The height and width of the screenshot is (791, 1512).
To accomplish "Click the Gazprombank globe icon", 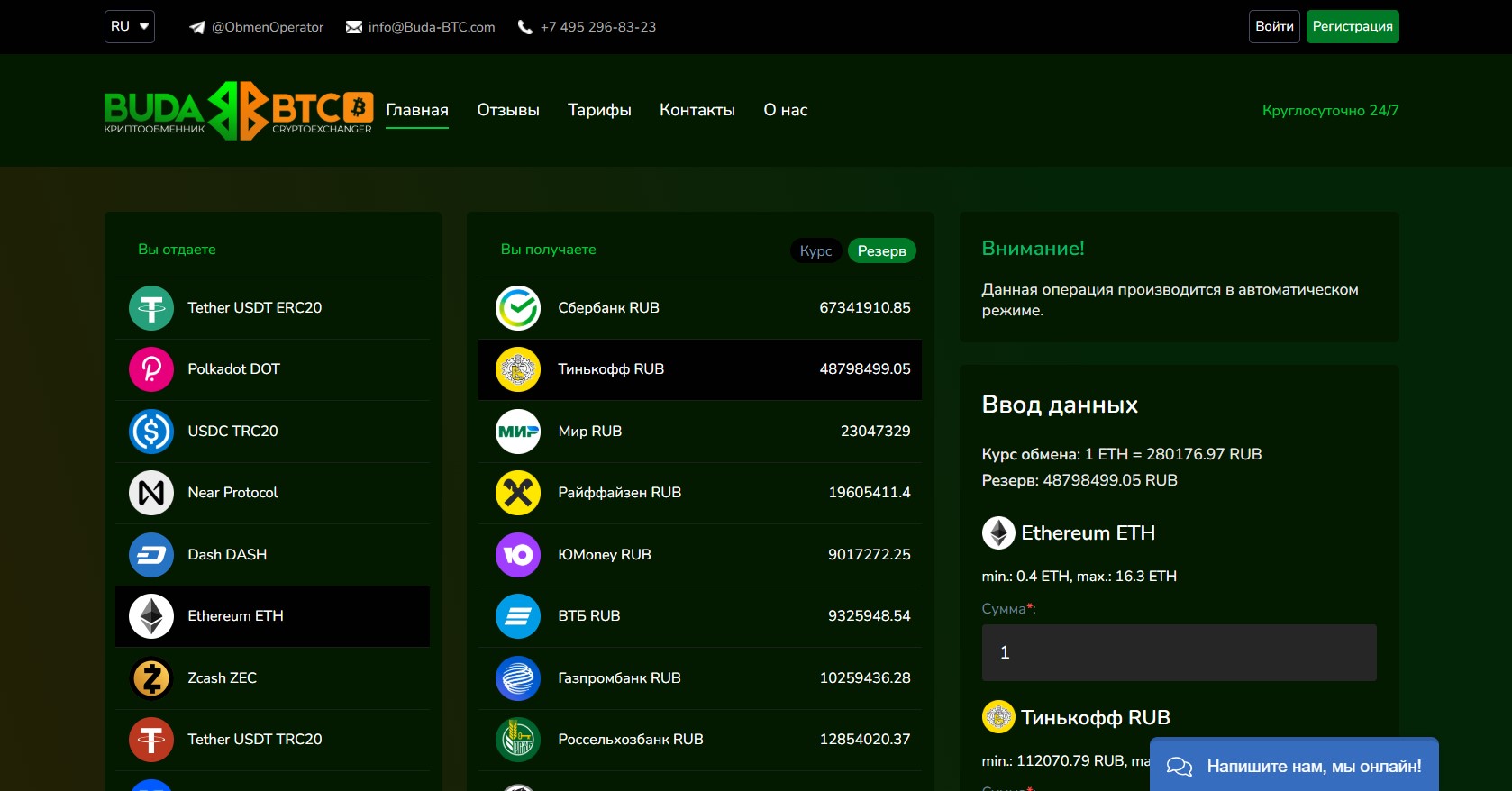I will [x=518, y=678].
